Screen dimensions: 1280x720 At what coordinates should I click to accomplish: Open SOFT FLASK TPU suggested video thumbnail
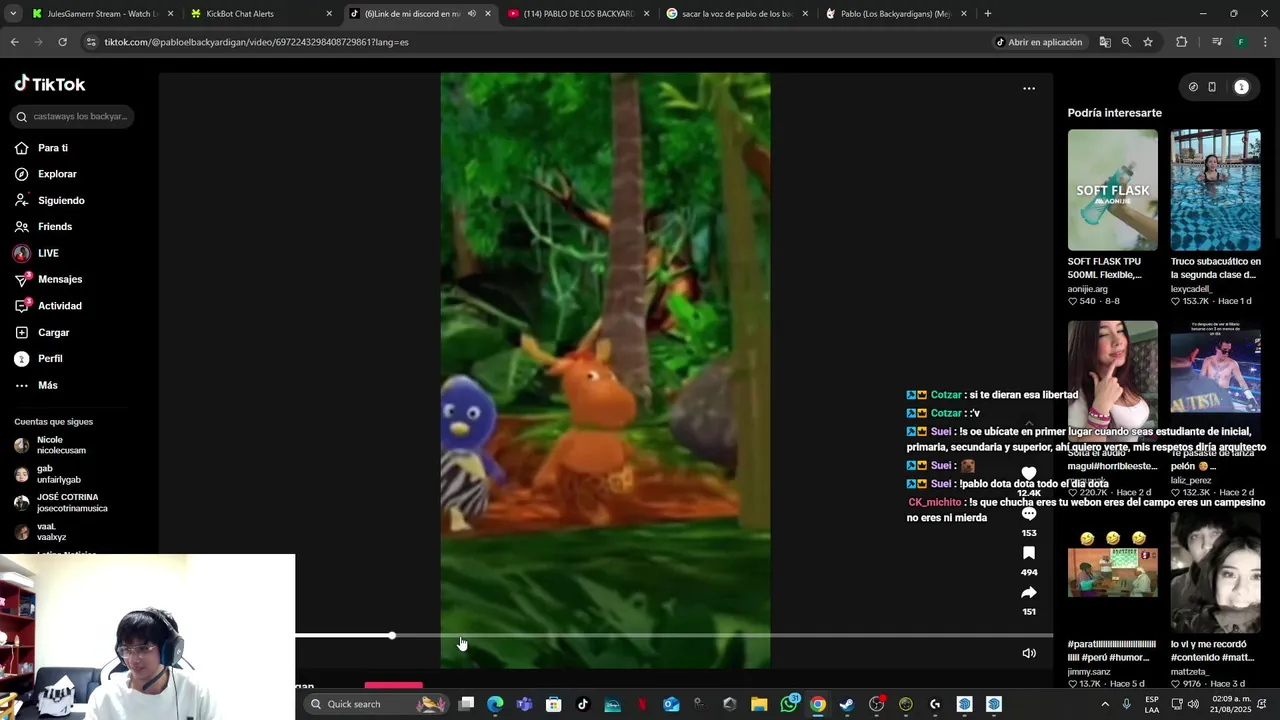coord(1112,190)
